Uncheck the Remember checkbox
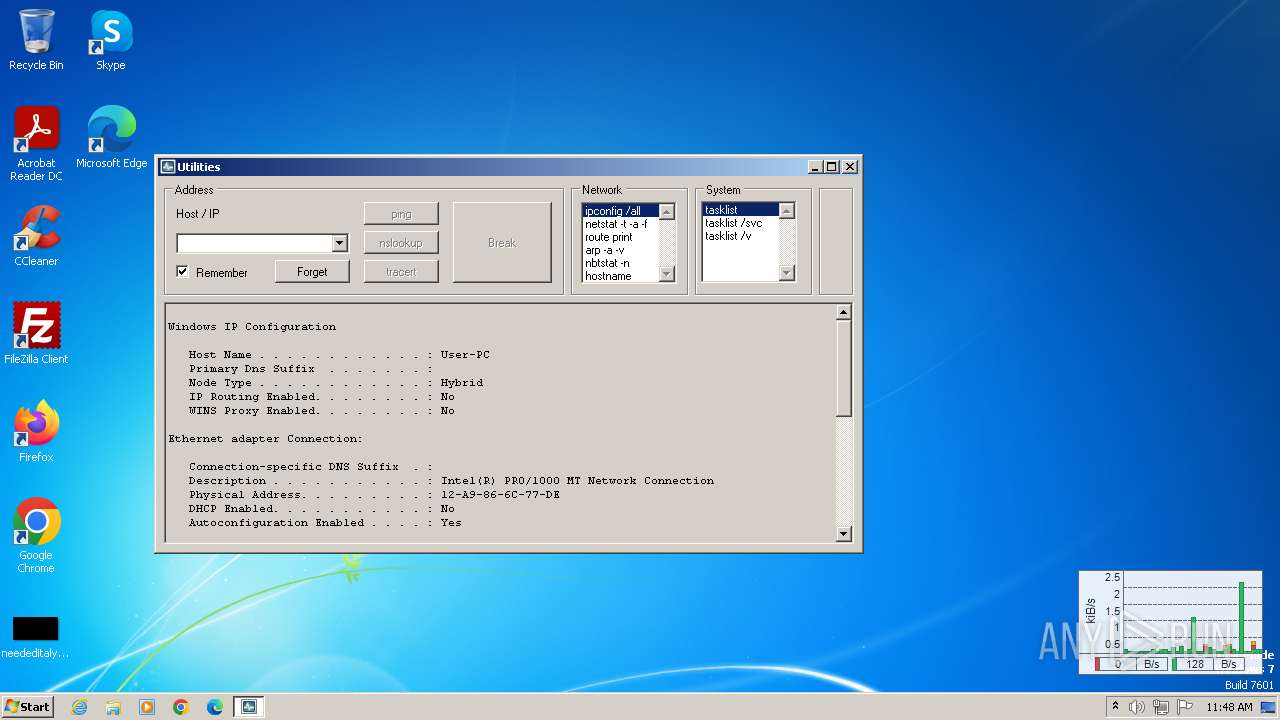Image resolution: width=1280 pixels, height=720 pixels. tap(182, 271)
